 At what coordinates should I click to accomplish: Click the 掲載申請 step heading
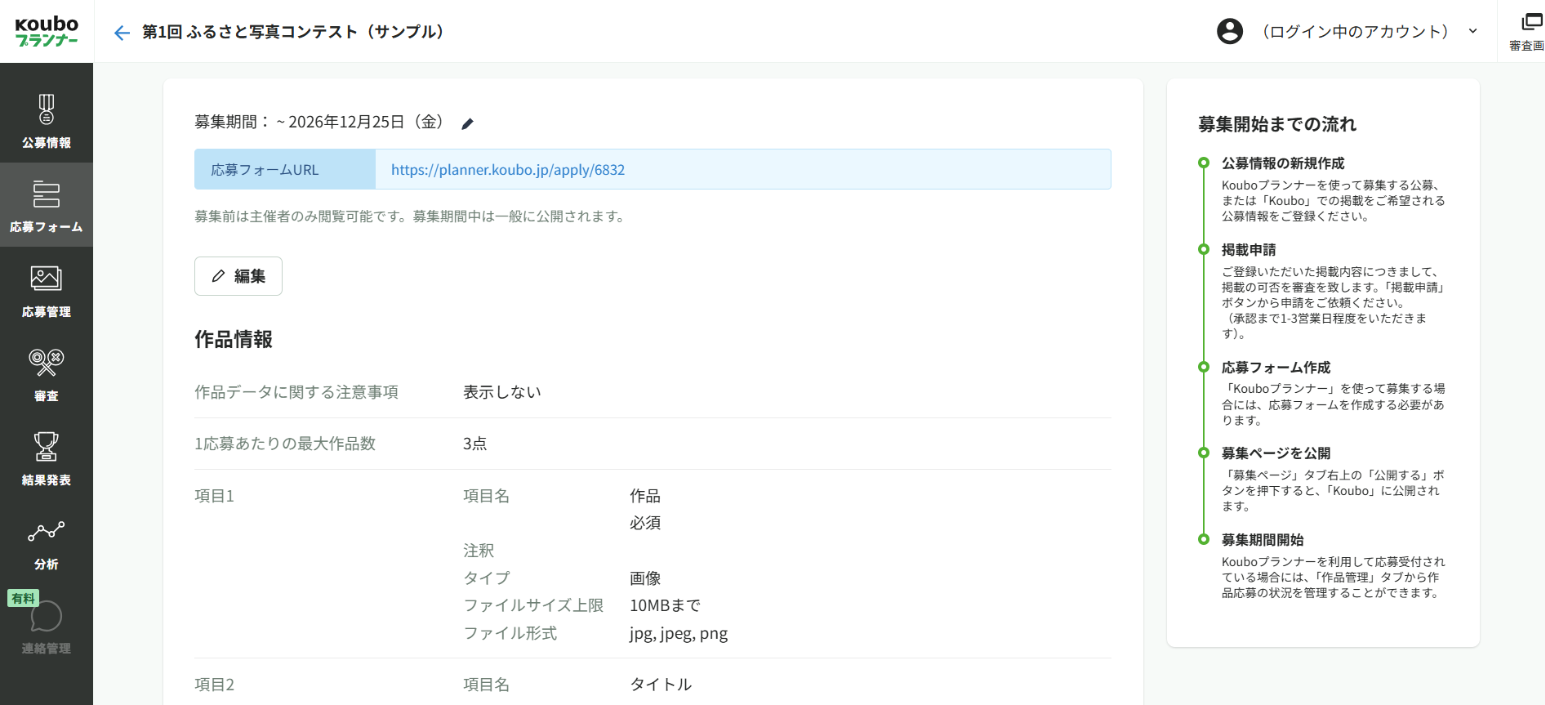click(x=1249, y=249)
